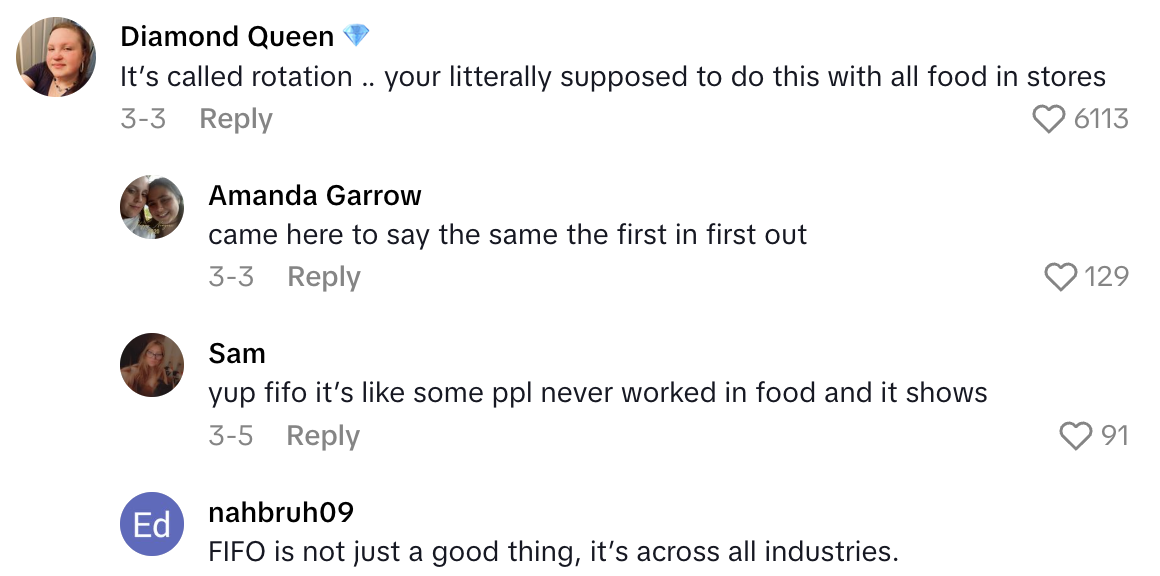Image resolution: width=1160 pixels, height=576 pixels.
Task: Click the 91 like count
Action: point(1114,436)
